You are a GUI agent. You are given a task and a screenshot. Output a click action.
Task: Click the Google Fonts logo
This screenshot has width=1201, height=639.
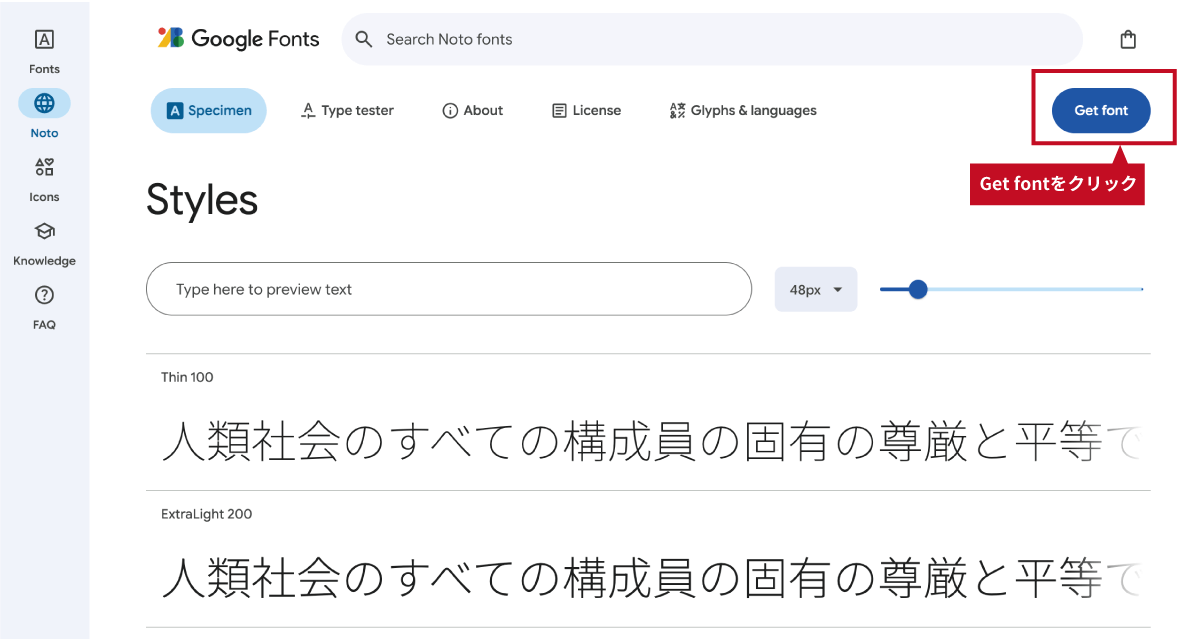coord(239,39)
